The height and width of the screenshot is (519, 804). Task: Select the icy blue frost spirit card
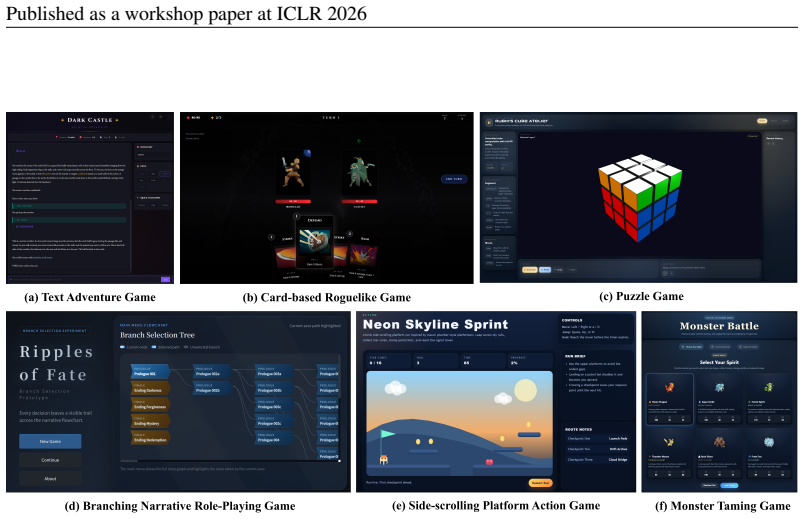coord(769,454)
